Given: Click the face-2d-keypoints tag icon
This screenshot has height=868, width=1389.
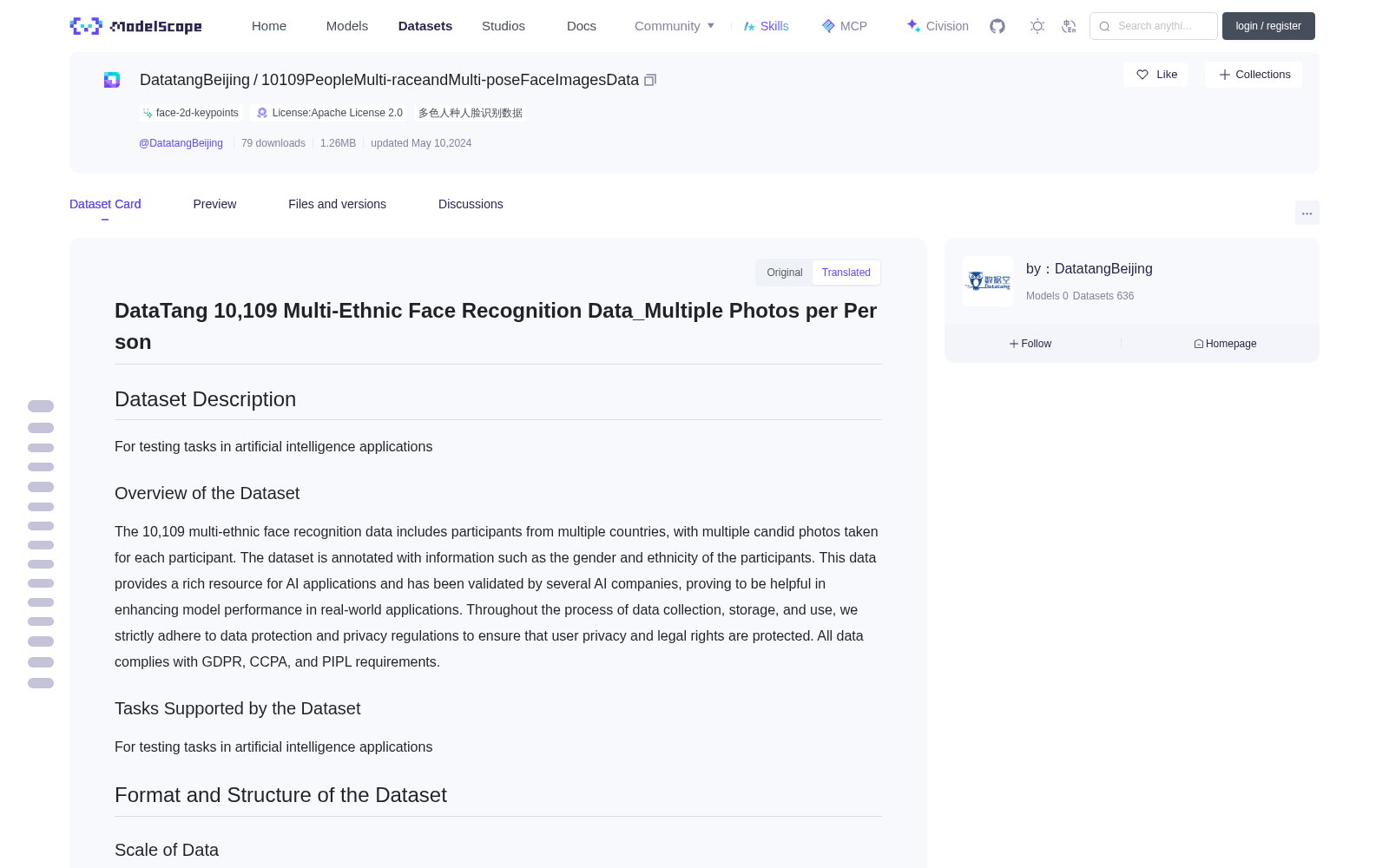Looking at the screenshot, I should (x=148, y=113).
